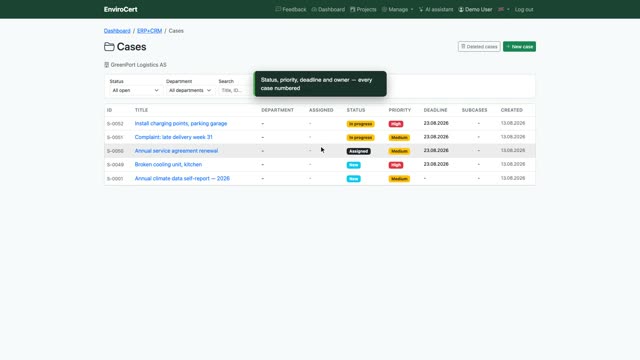Screen dimensions: 640x360
Task: Sort by the Subcases column header
Action: coord(474,110)
